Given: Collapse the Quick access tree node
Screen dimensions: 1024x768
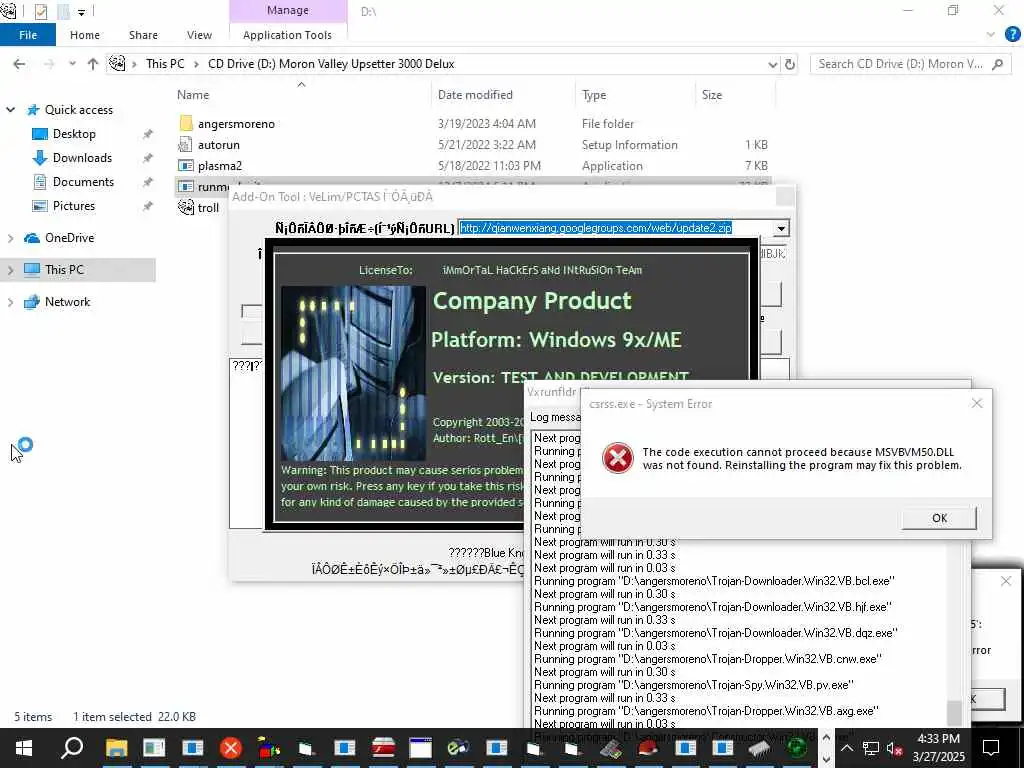Looking at the screenshot, I should (10, 110).
